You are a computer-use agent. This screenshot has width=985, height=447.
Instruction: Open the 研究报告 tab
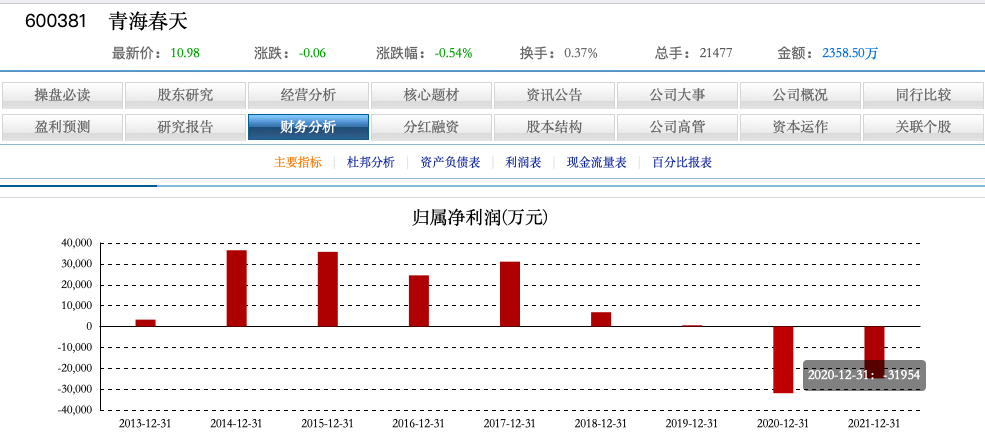[185, 127]
